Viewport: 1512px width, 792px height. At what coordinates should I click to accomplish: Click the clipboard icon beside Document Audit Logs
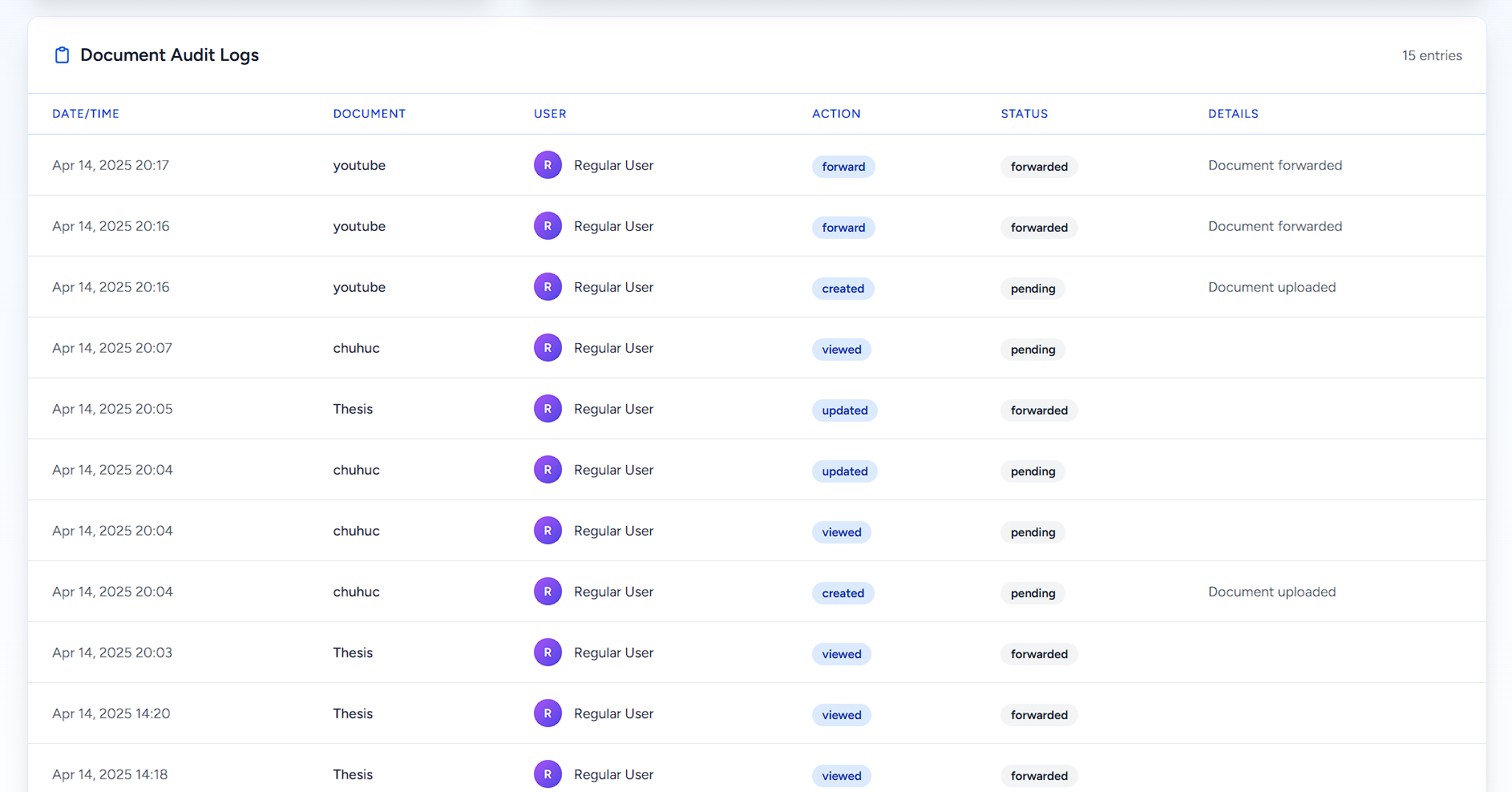click(62, 55)
